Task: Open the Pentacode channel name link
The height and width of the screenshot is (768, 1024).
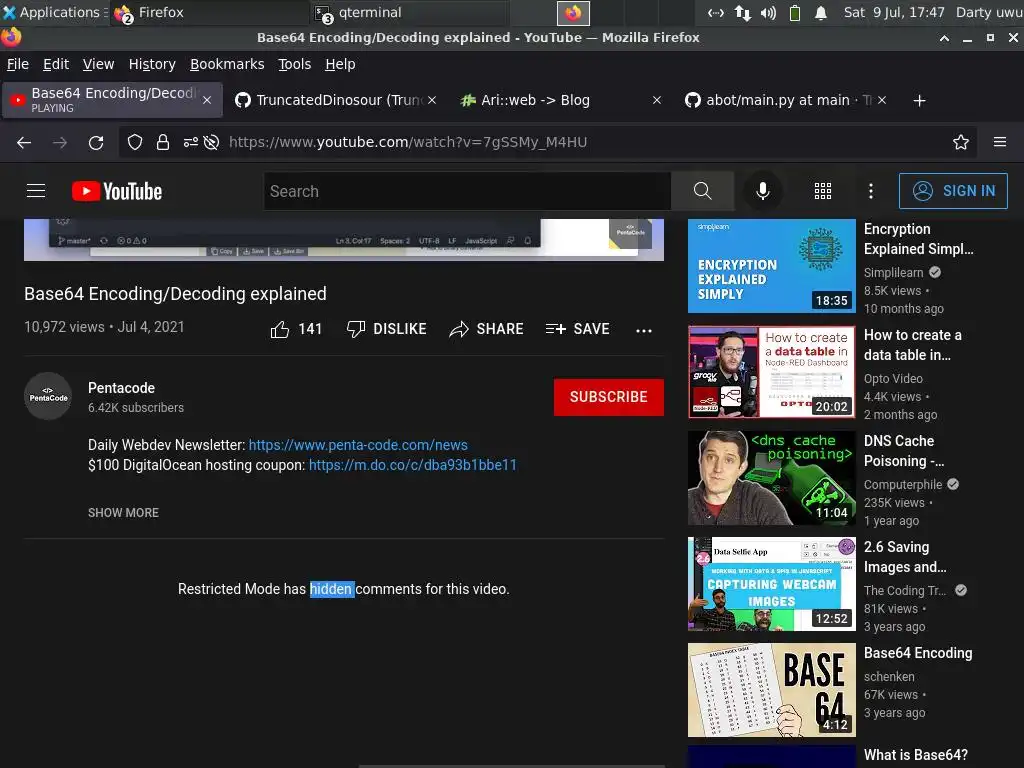Action: (x=121, y=388)
